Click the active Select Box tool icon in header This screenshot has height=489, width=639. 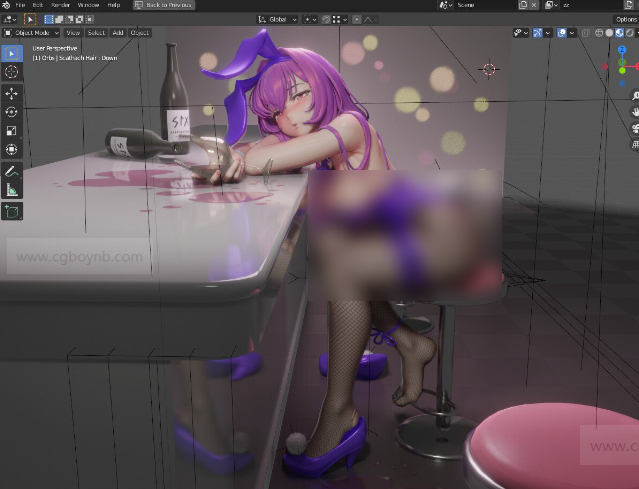point(30,19)
